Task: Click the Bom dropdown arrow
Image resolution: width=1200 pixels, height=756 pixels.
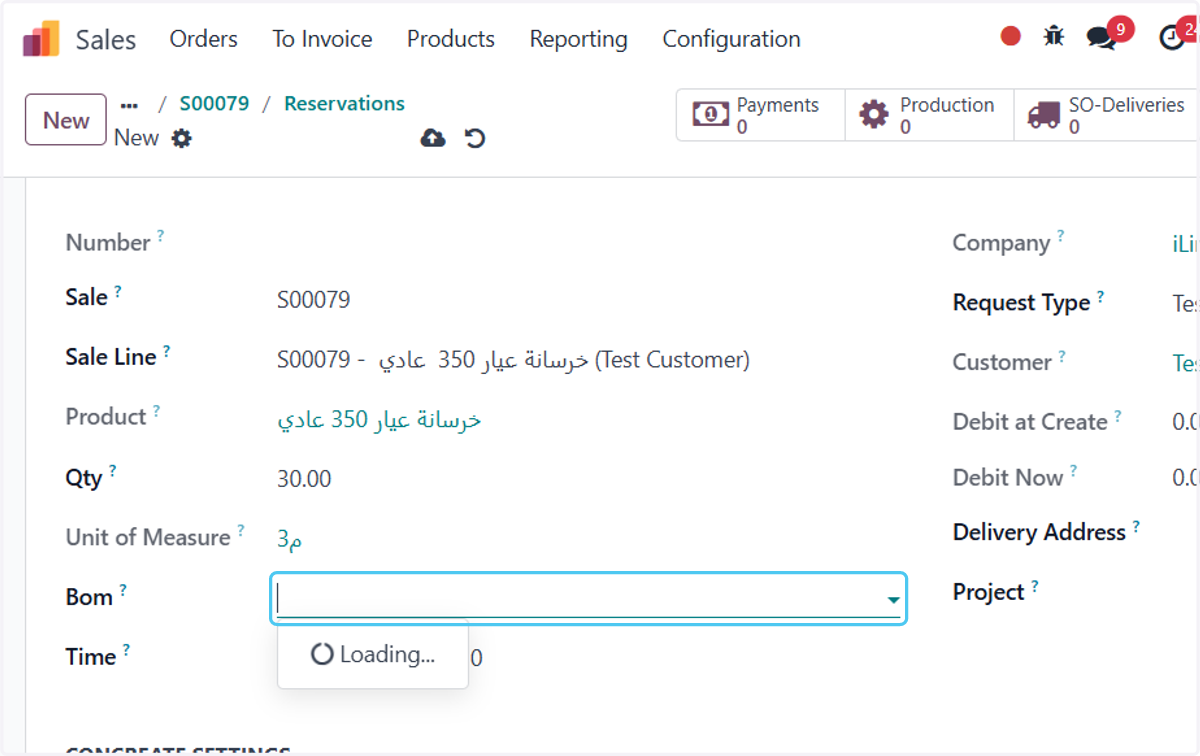Action: click(x=893, y=600)
